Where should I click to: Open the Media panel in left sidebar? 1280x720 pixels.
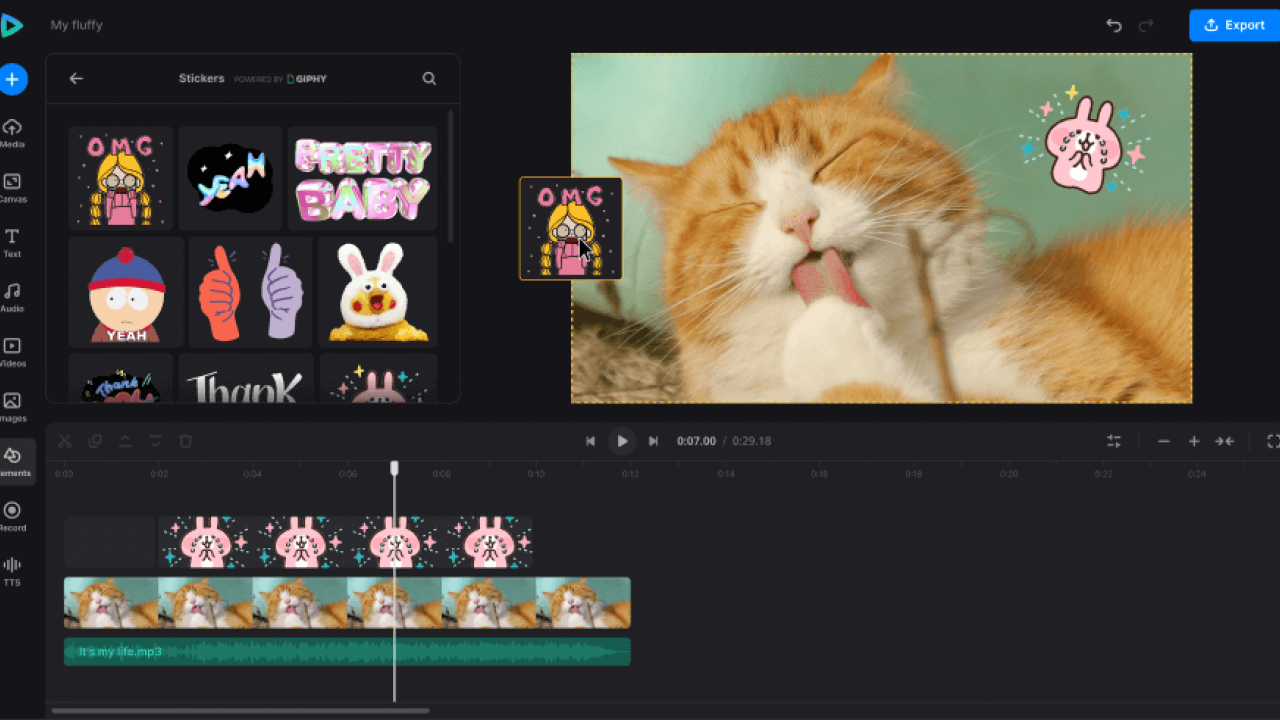[13, 131]
